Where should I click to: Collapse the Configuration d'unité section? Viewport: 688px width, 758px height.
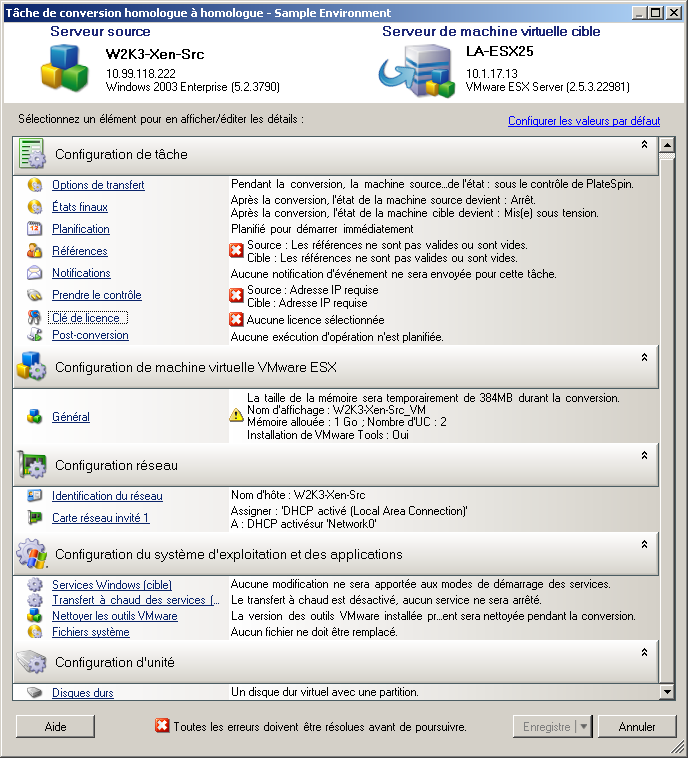pos(644,653)
